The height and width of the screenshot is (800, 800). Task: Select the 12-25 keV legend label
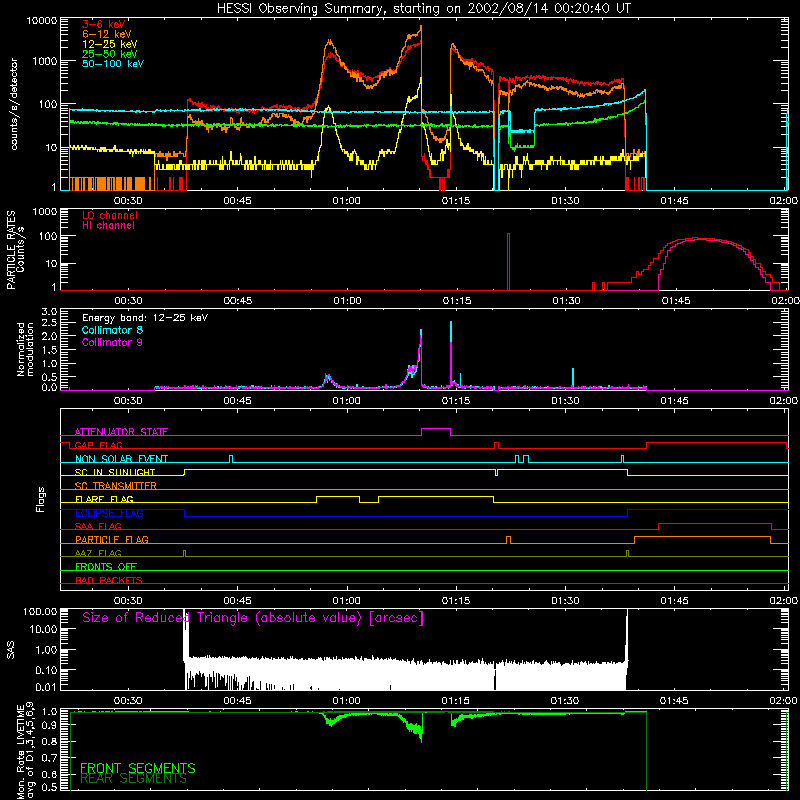[x=110, y=44]
